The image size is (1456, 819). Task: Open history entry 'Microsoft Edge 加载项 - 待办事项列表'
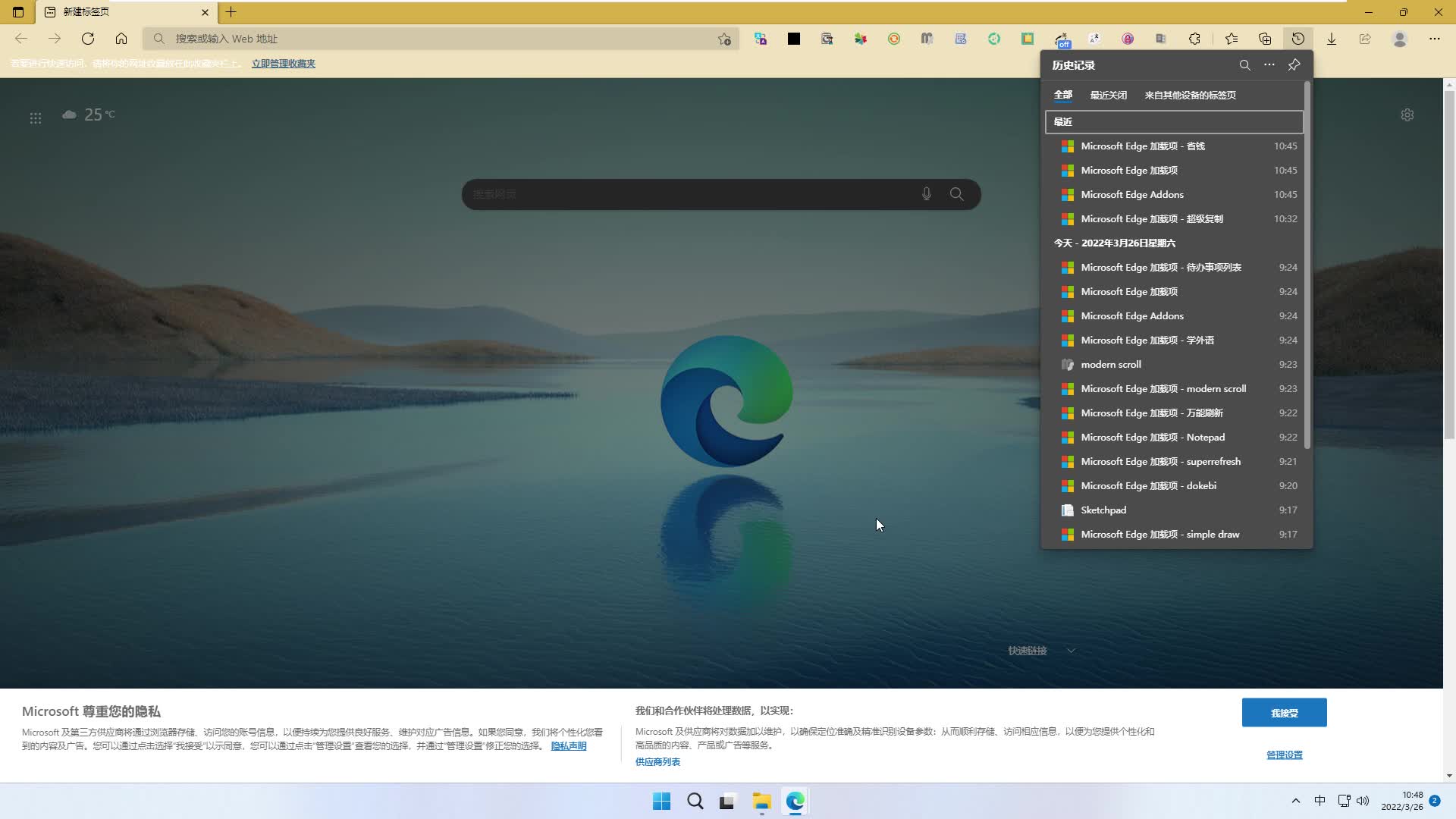click(x=1175, y=268)
